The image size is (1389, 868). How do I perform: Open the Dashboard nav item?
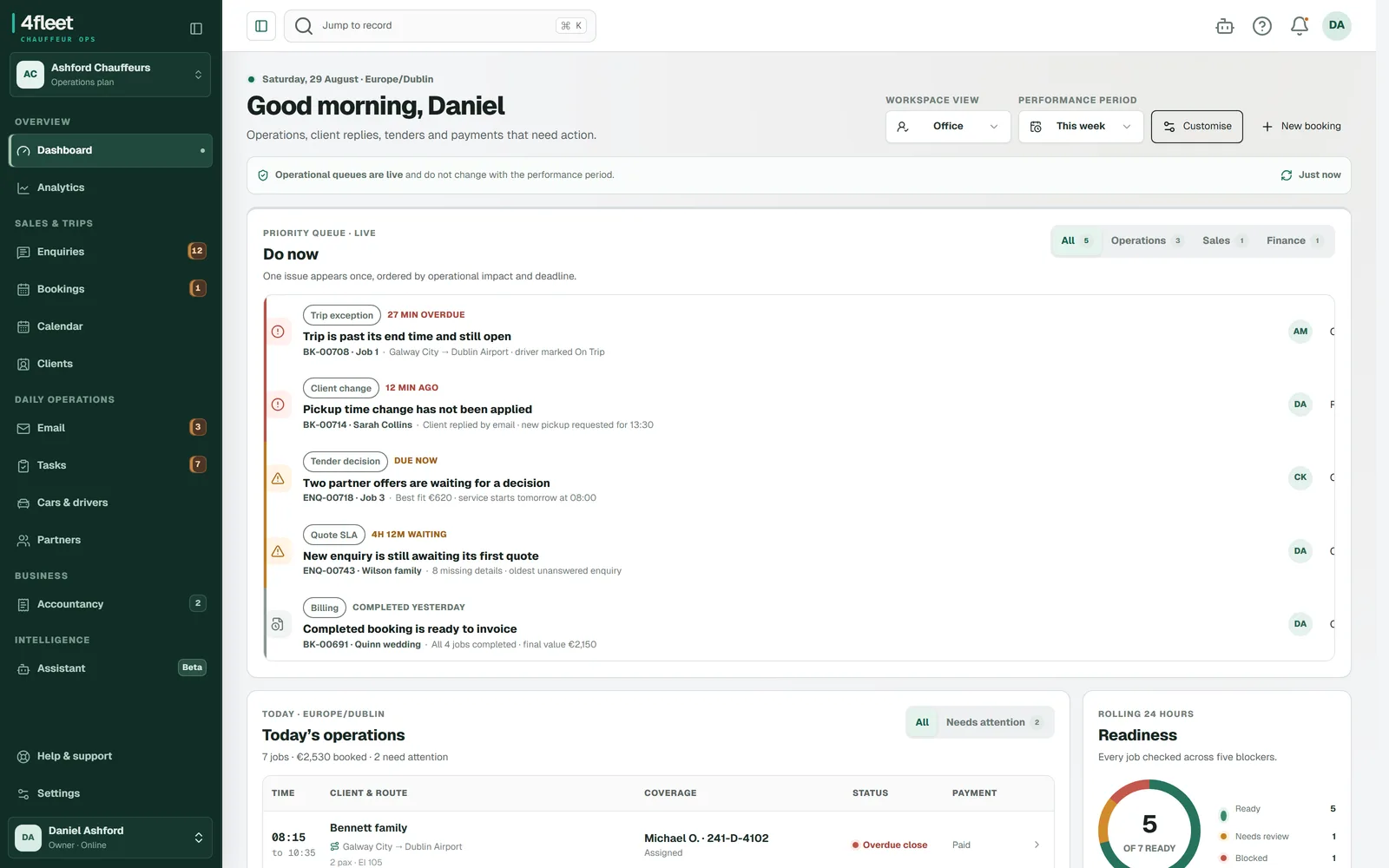tap(110, 150)
